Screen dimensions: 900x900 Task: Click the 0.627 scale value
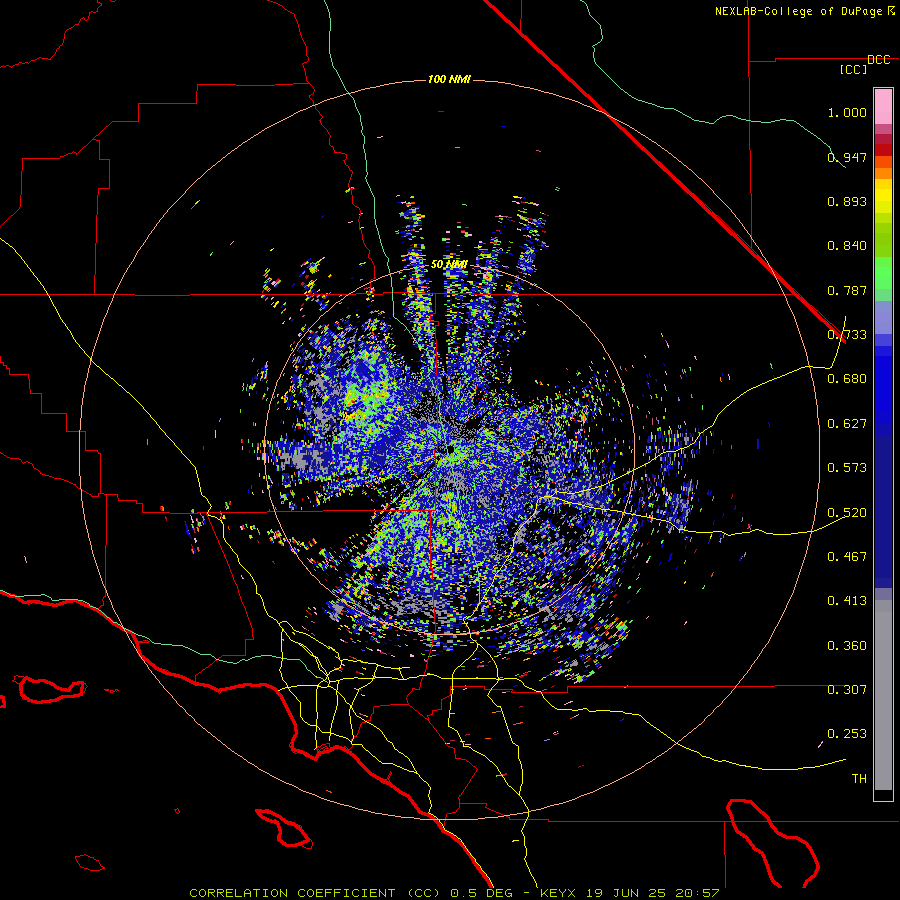coord(847,424)
